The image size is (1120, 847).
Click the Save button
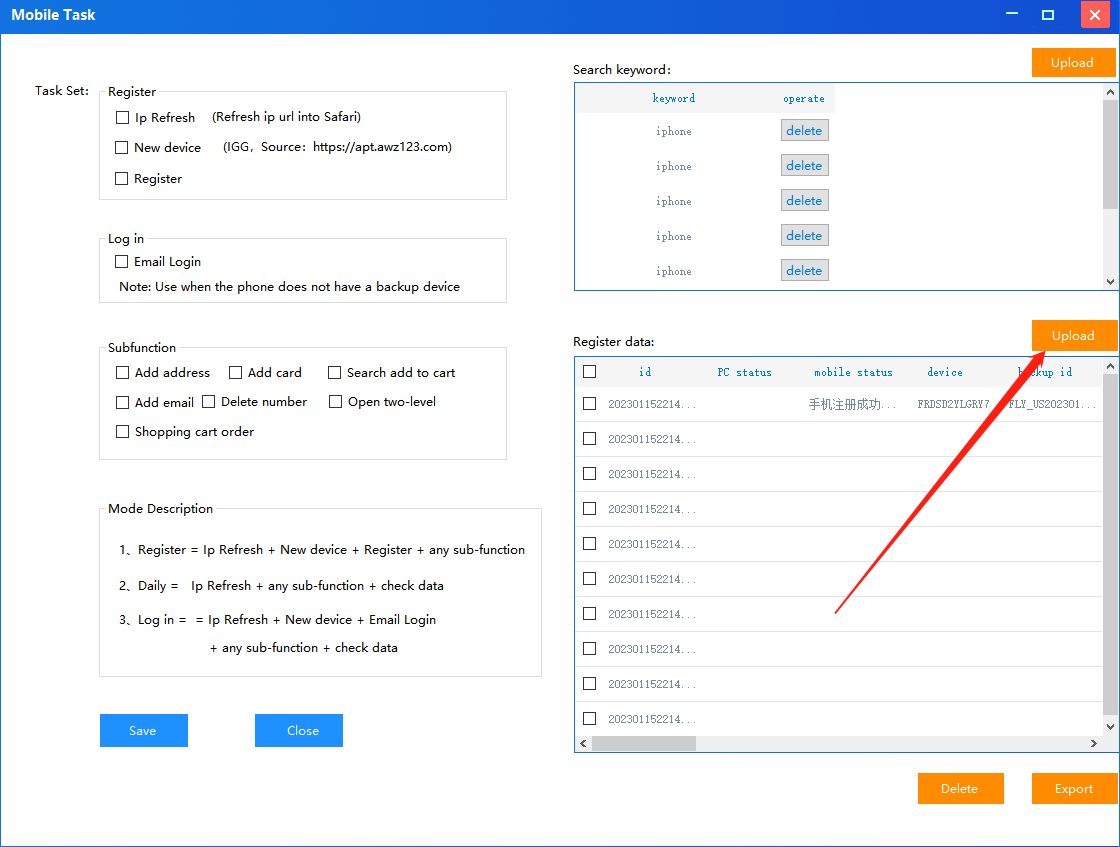tap(144, 731)
